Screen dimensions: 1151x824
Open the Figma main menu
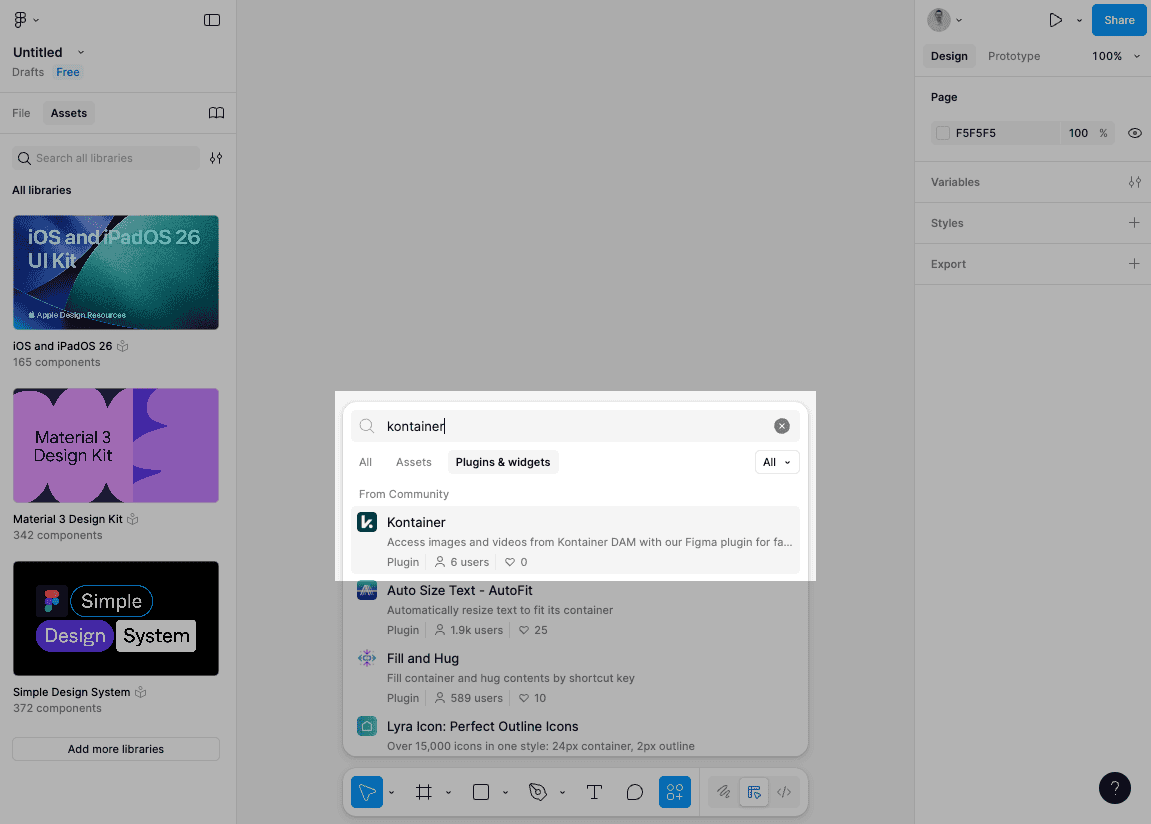click(x=22, y=19)
